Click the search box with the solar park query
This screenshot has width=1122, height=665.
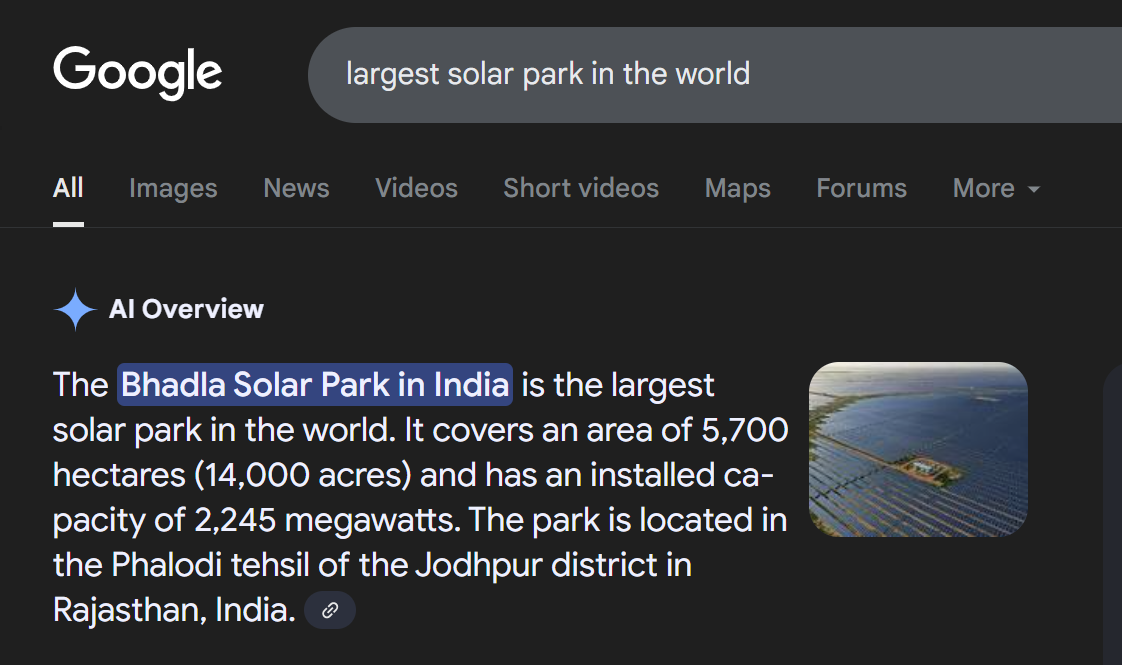tap(715, 74)
